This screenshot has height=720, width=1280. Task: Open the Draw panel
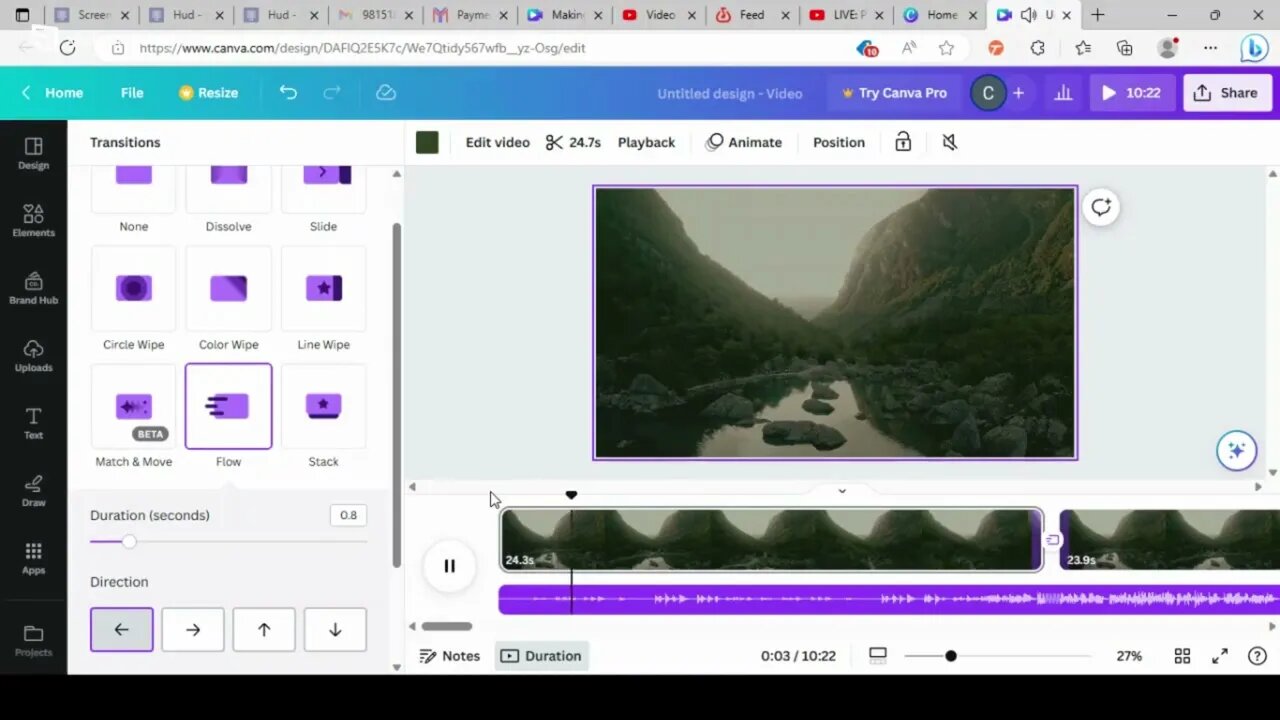click(33, 490)
